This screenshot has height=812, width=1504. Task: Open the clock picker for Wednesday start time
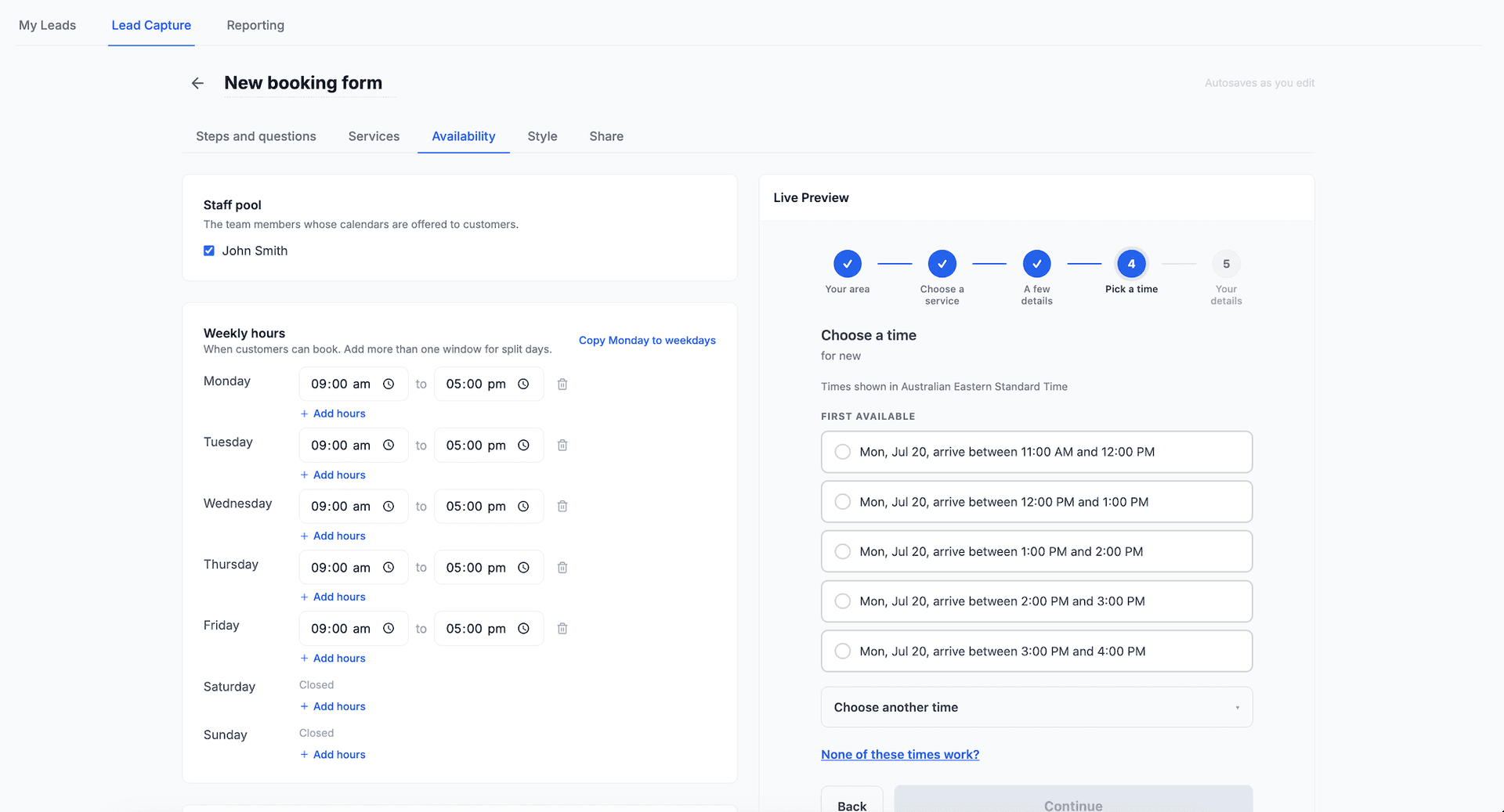pos(389,506)
